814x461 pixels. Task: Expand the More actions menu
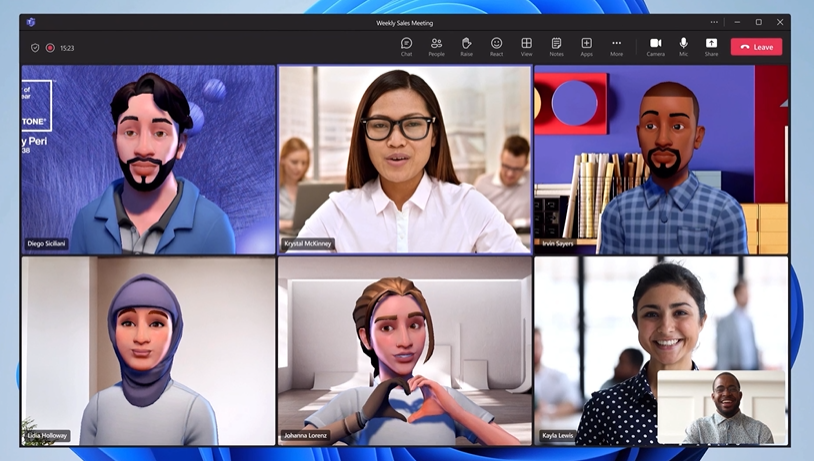click(616, 46)
